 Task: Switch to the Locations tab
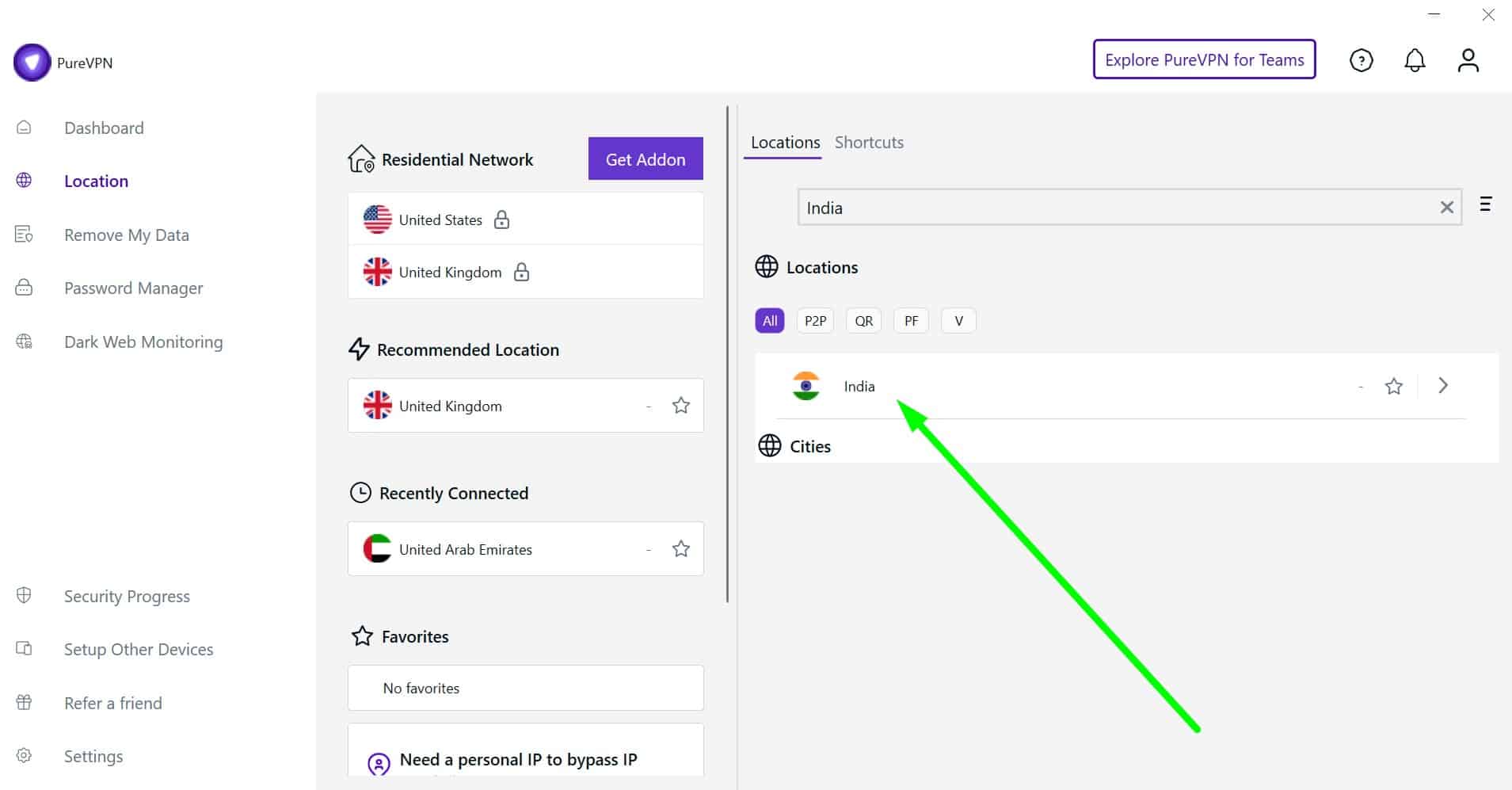click(x=785, y=143)
